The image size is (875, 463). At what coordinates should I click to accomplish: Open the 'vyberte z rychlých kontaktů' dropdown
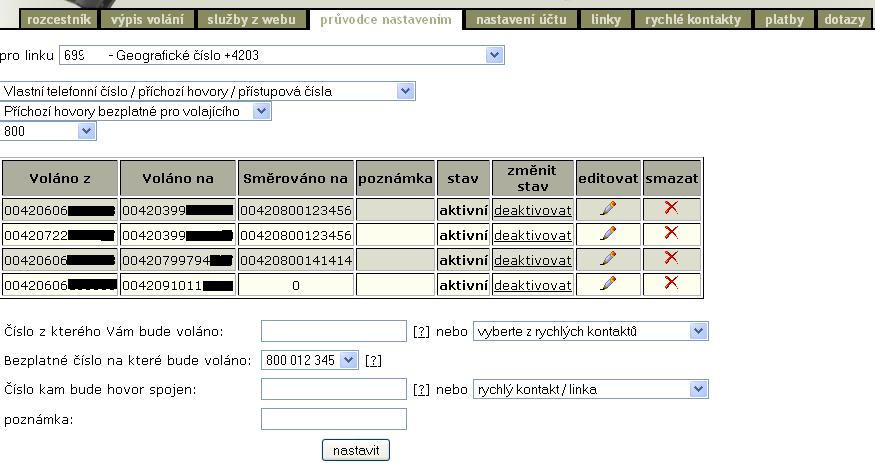(590, 331)
